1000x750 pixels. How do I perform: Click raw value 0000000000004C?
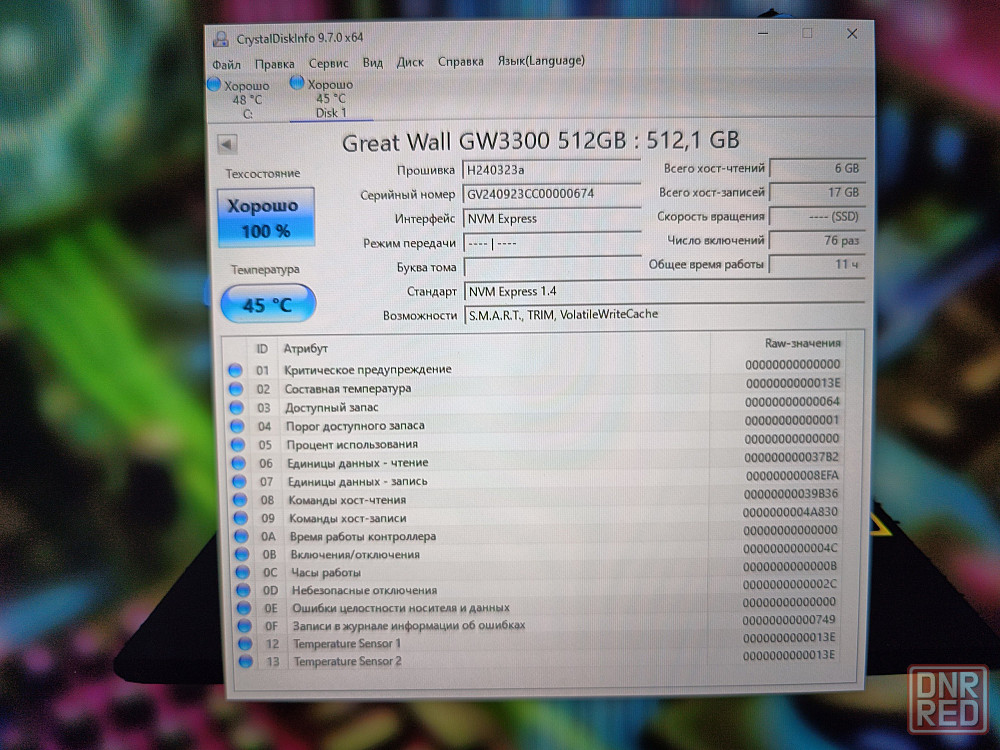[x=790, y=548]
